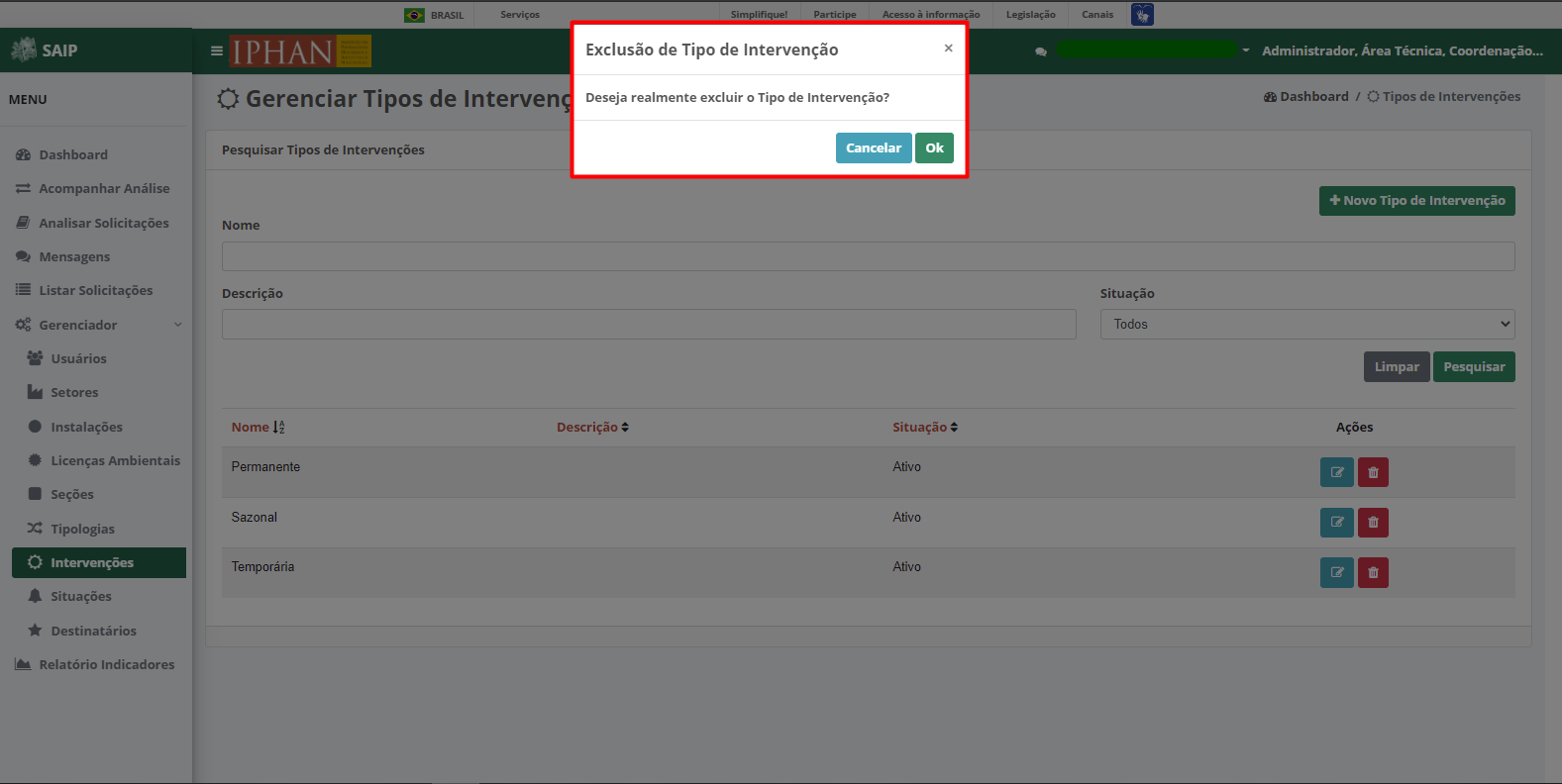Click Novo Tipo de Intervenção button

pyautogui.click(x=1416, y=200)
